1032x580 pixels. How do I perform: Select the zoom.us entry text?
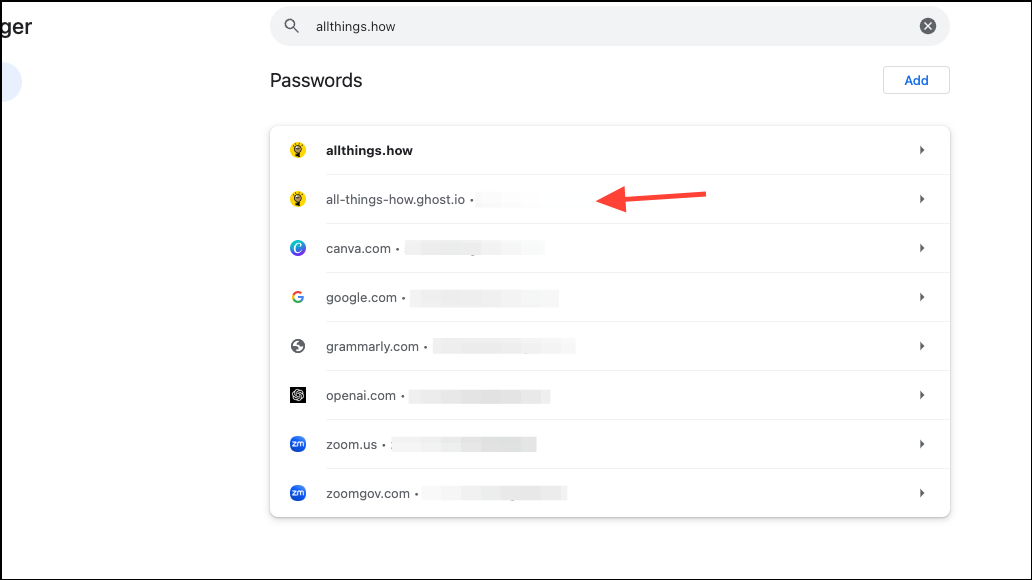coord(351,444)
